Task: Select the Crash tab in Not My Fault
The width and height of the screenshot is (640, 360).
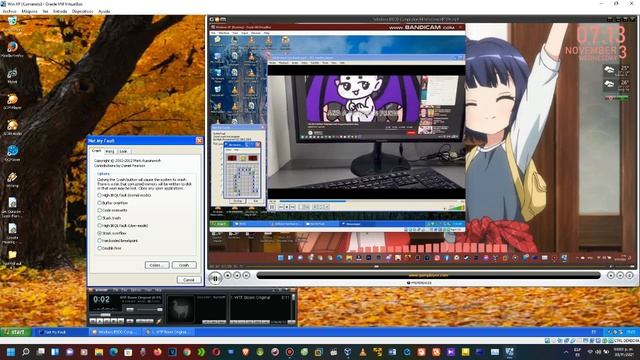Action: [96, 151]
